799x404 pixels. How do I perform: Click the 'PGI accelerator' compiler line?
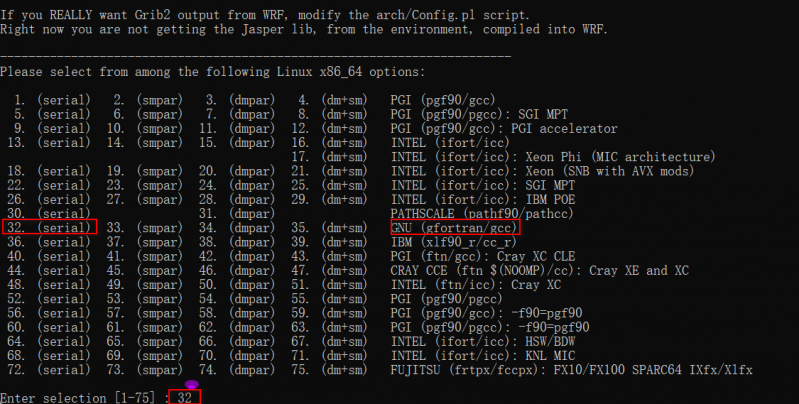[505, 129]
